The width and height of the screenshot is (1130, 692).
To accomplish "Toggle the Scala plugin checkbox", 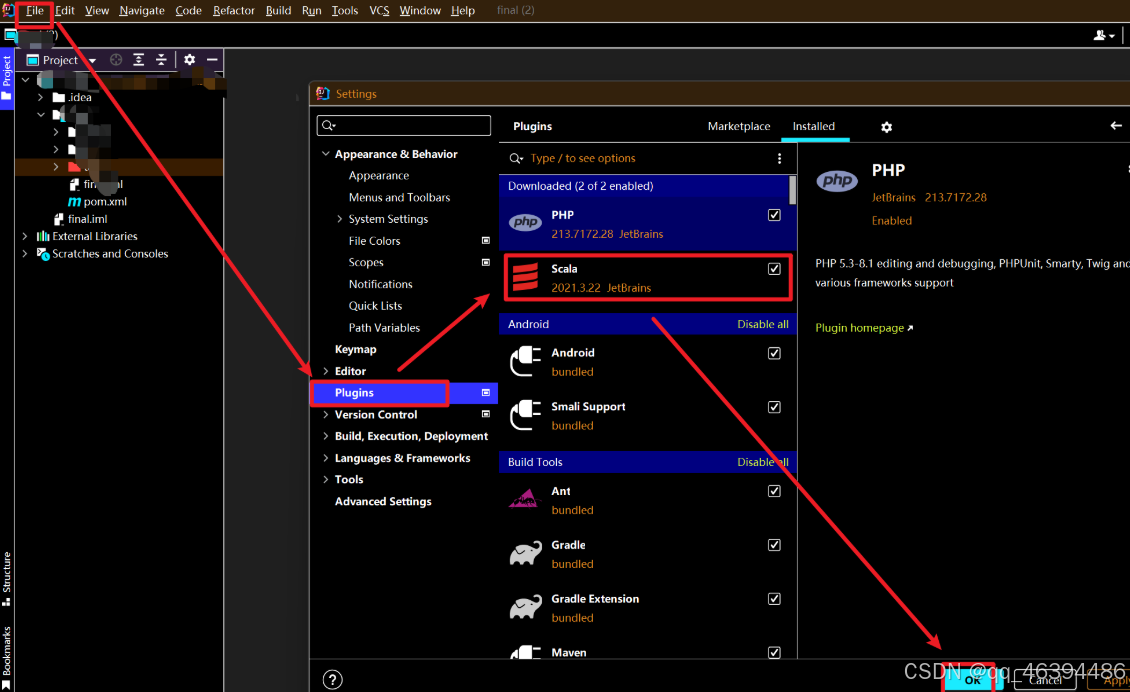I will coord(774,269).
